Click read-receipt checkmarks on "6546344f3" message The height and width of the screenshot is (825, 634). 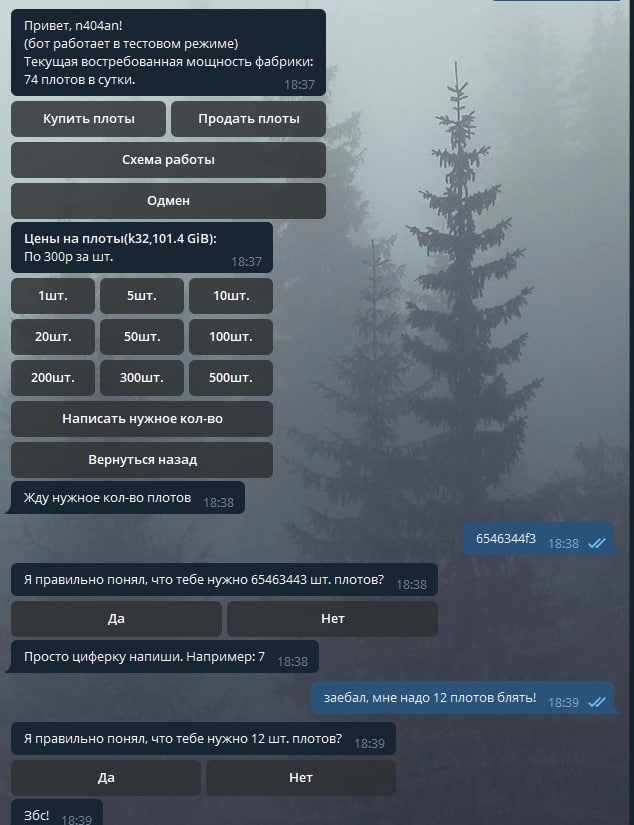click(597, 544)
